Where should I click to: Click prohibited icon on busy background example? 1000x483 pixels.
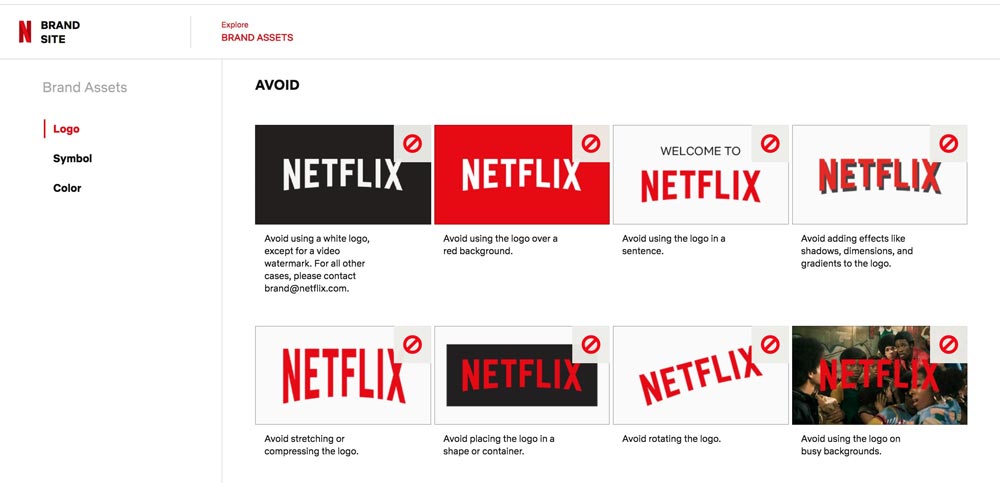pos(949,344)
